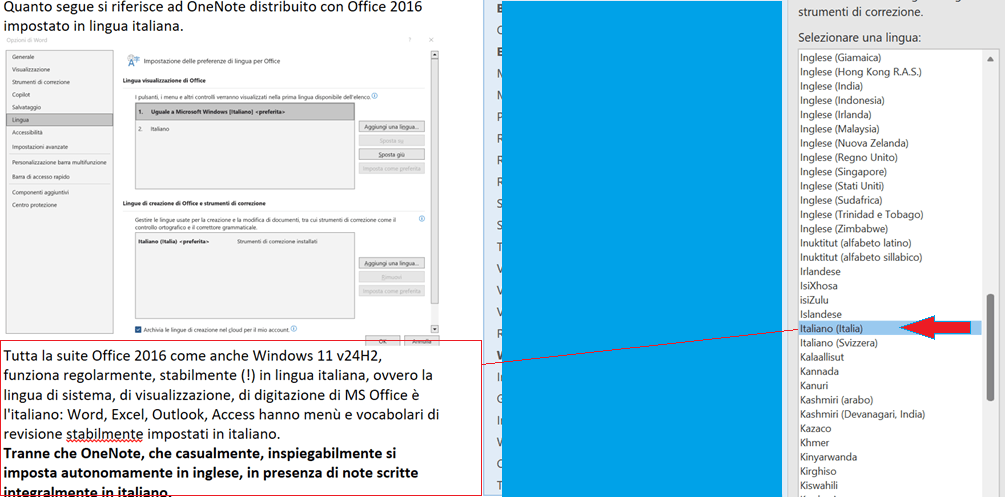Click the help question mark in Opzioni di Word
This screenshot has height=497, width=1005.
tap(410, 40)
